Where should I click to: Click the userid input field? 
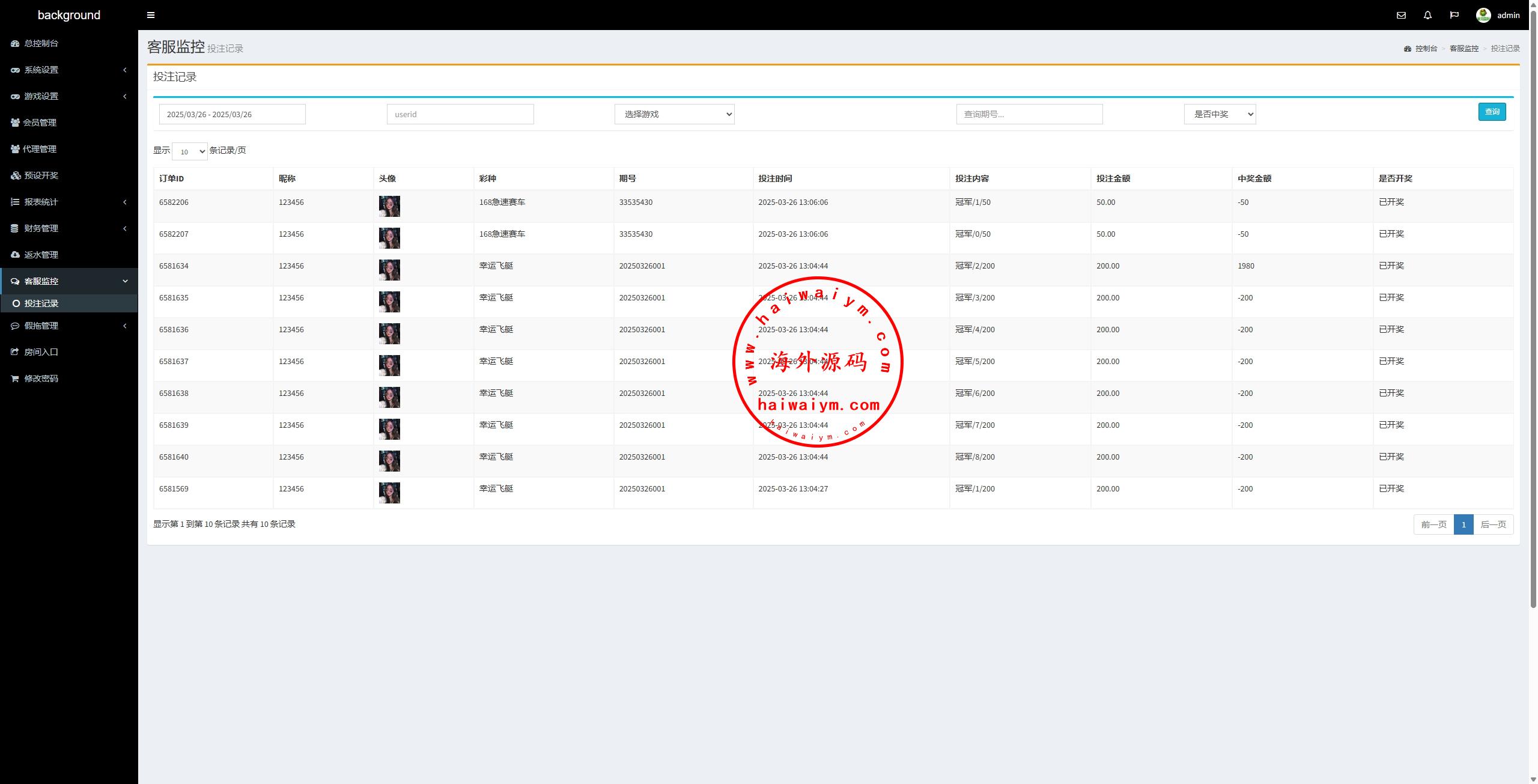coord(460,114)
